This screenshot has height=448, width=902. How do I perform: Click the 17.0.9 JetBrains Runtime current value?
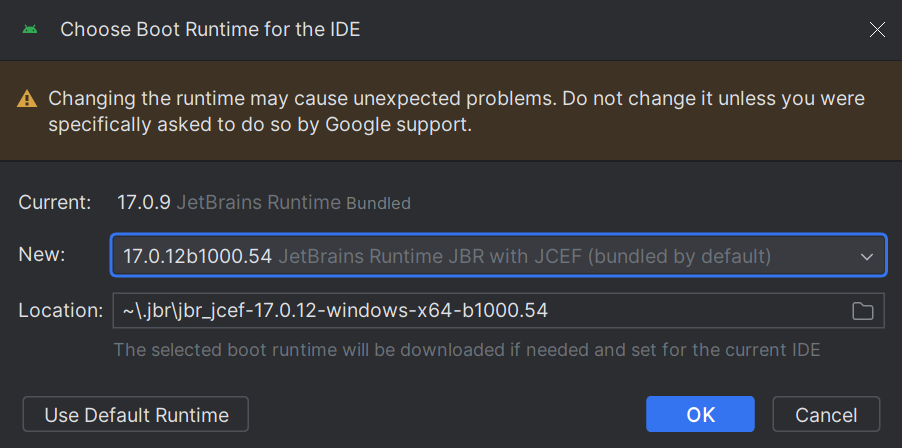tap(229, 202)
